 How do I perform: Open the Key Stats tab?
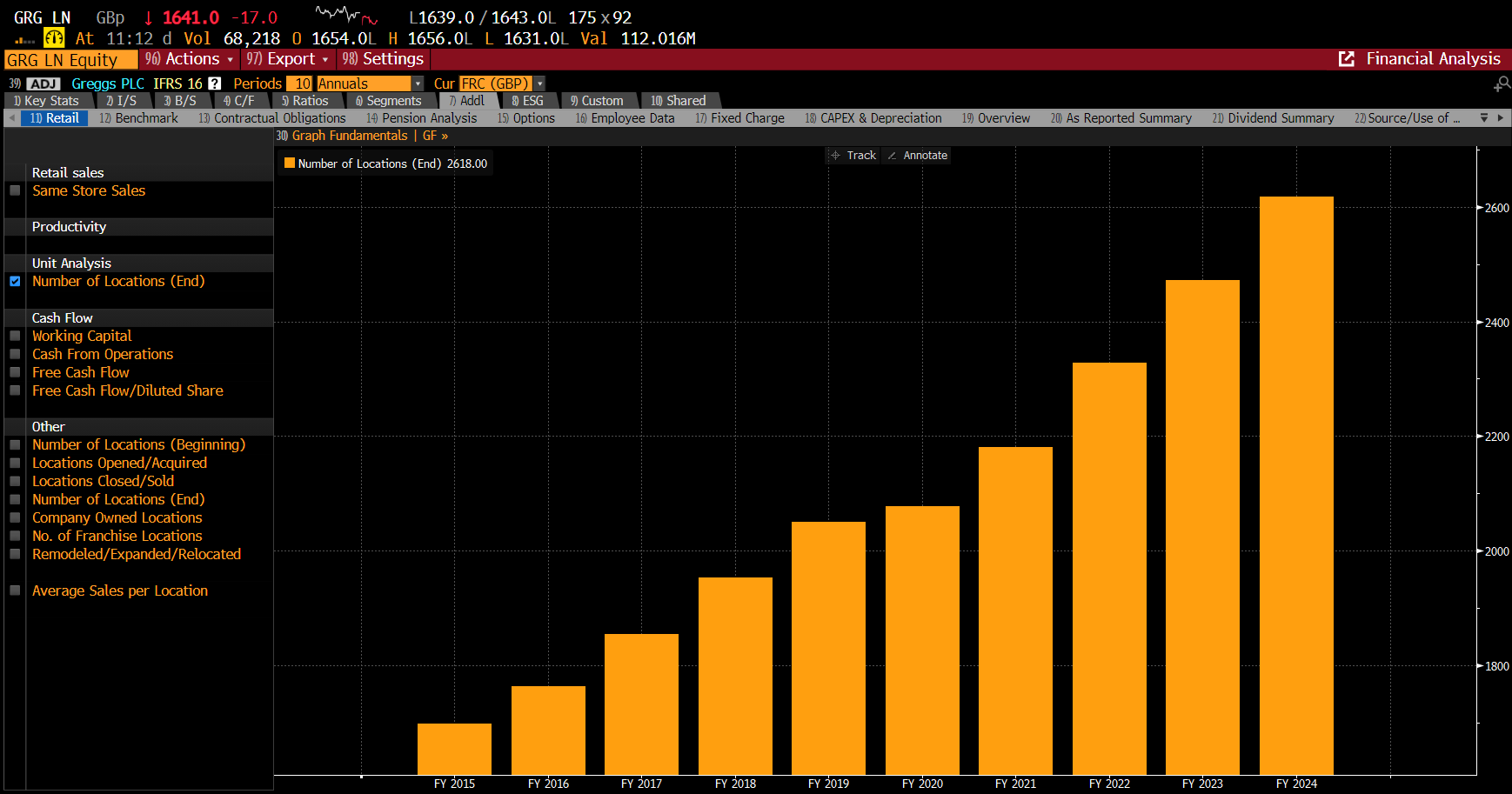(46, 101)
